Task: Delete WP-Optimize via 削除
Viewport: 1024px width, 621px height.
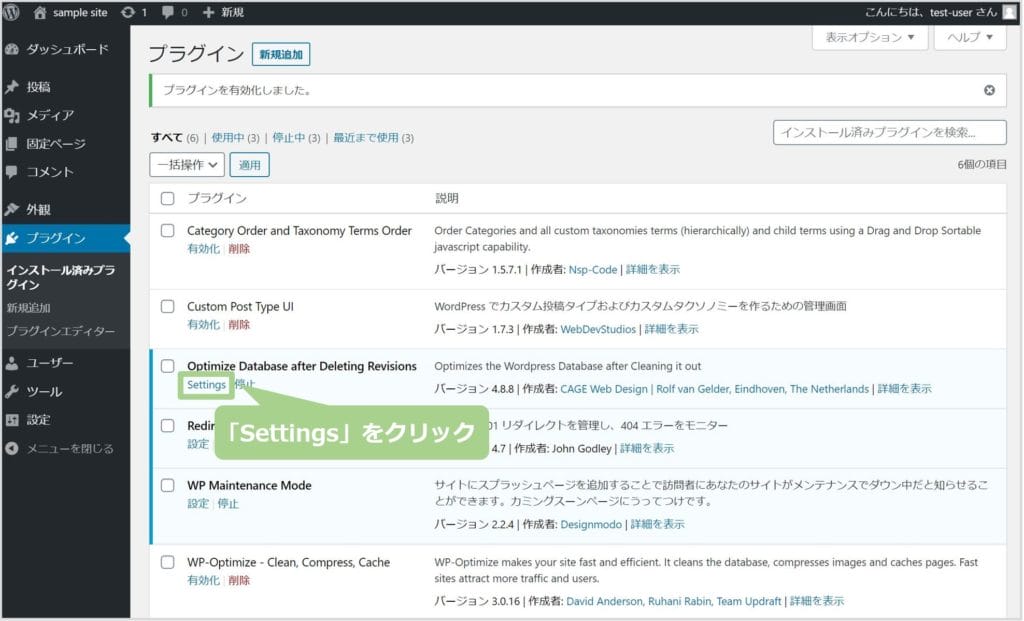Action: pyautogui.click(x=239, y=581)
